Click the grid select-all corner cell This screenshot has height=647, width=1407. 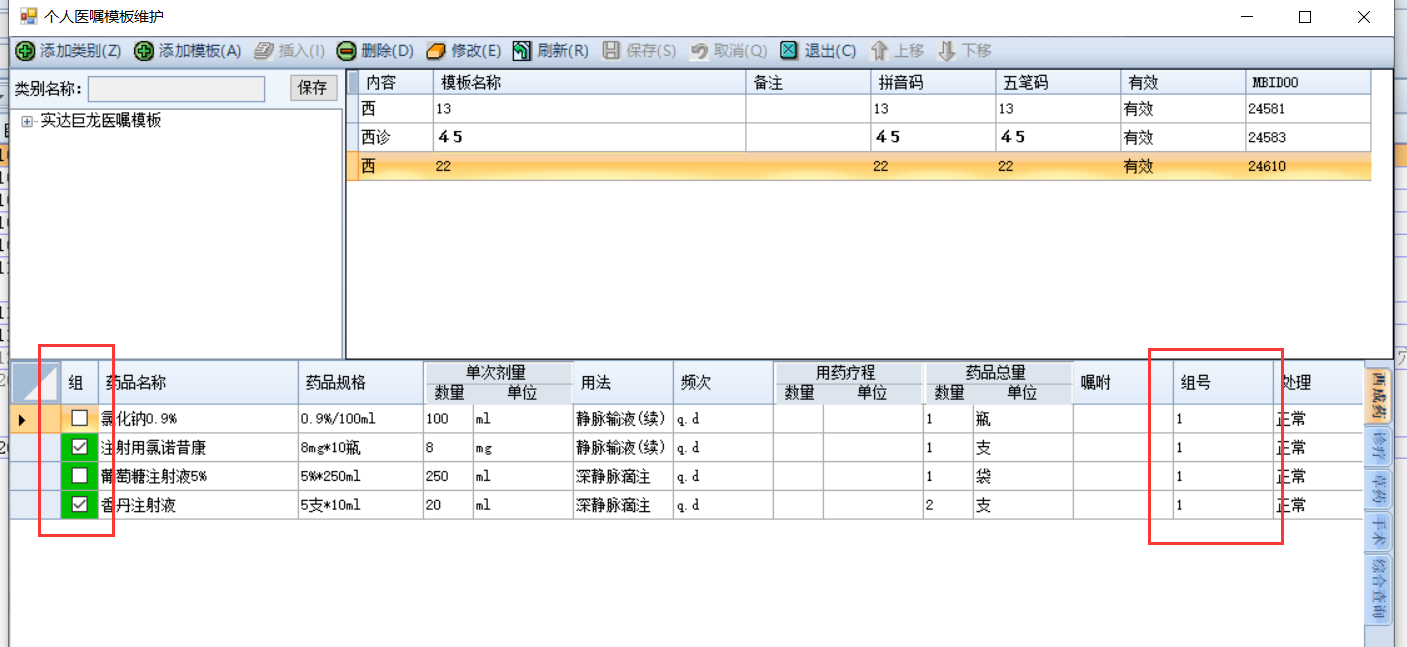tap(35, 383)
